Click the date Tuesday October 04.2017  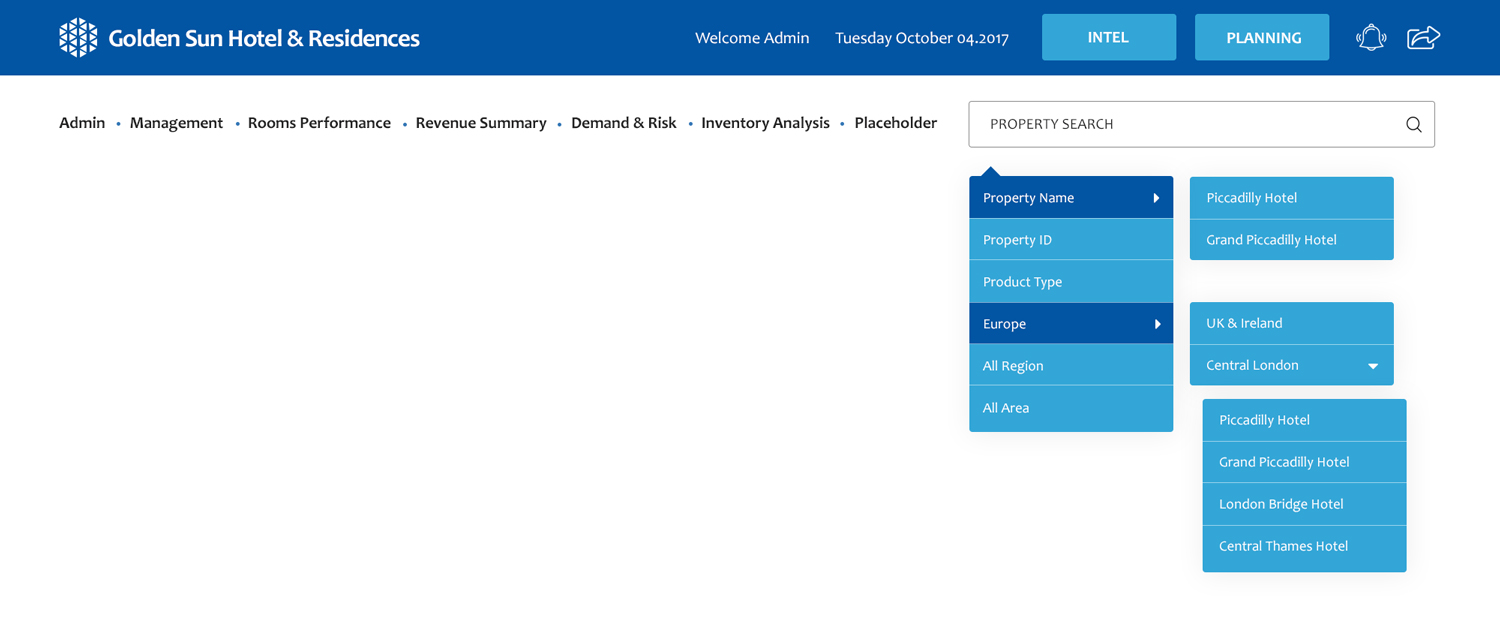coord(922,38)
